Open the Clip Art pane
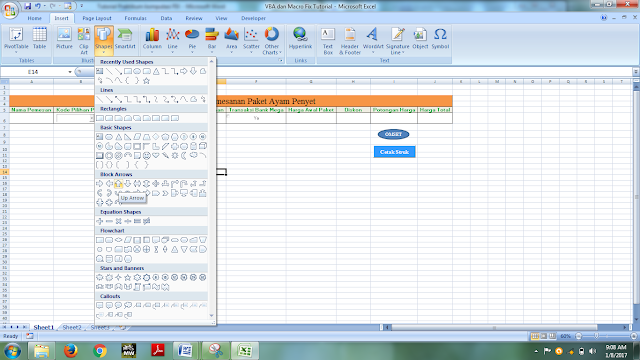 84,40
